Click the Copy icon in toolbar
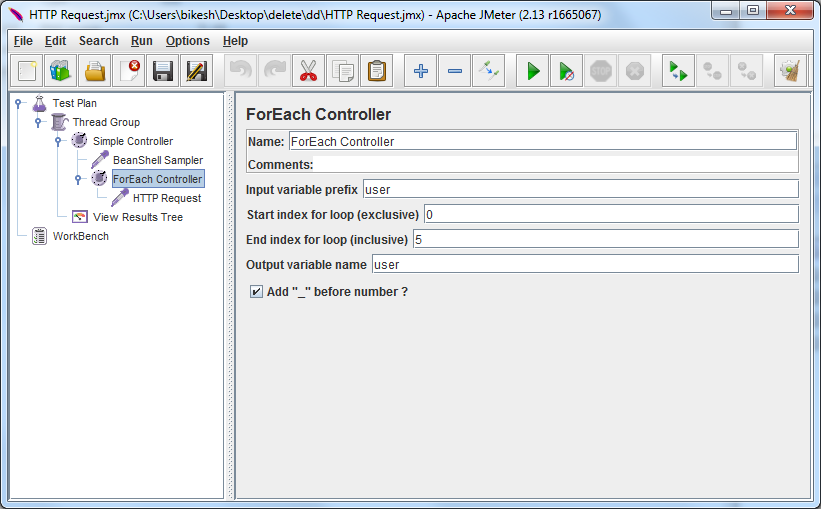 click(x=343, y=71)
